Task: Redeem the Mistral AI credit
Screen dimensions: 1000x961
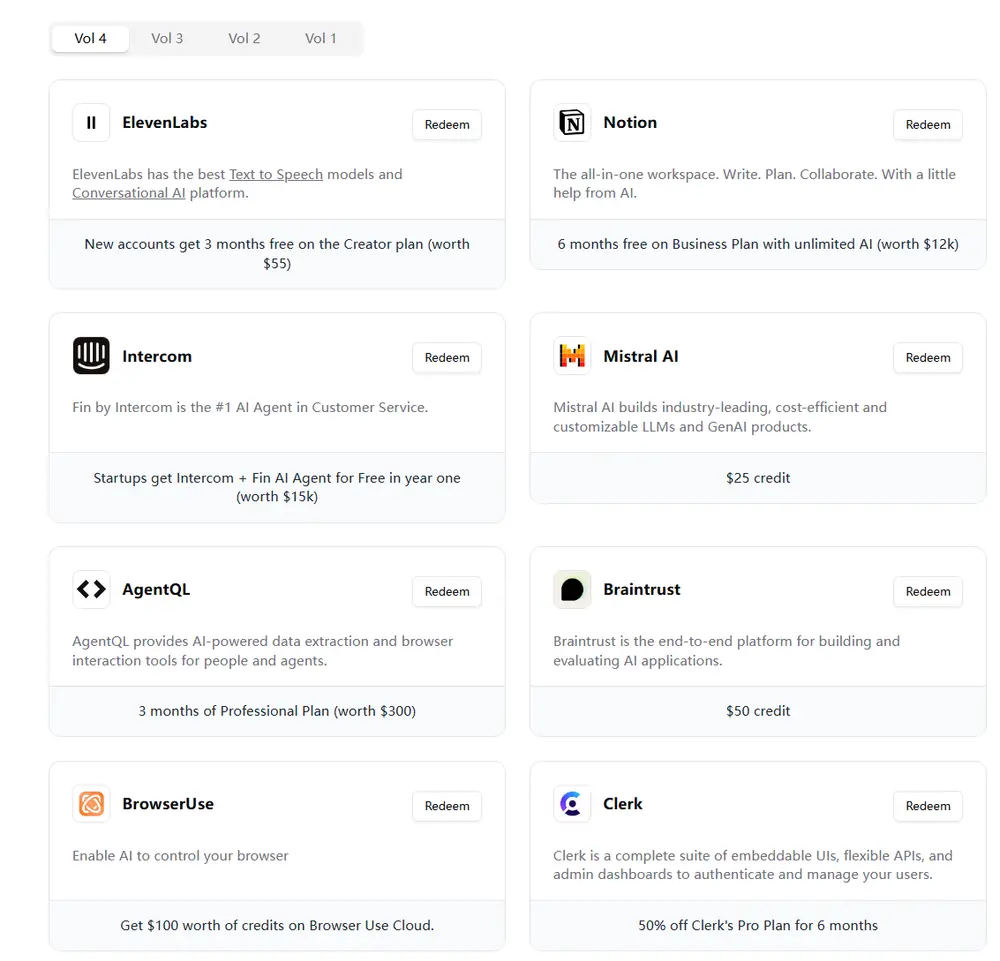Action: [x=928, y=358]
